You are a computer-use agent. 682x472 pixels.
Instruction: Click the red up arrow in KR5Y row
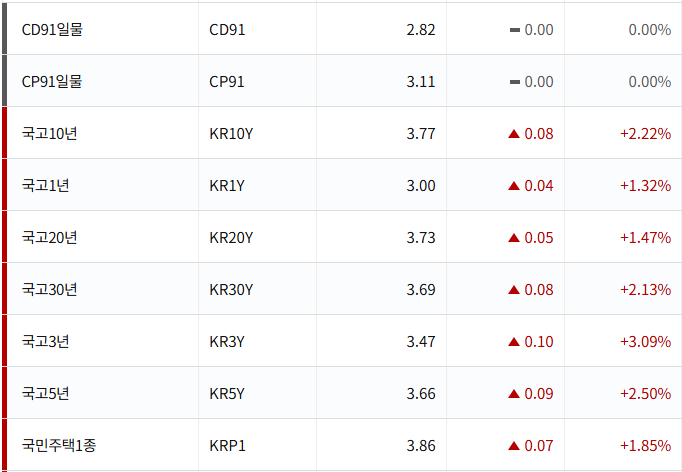[514, 394]
